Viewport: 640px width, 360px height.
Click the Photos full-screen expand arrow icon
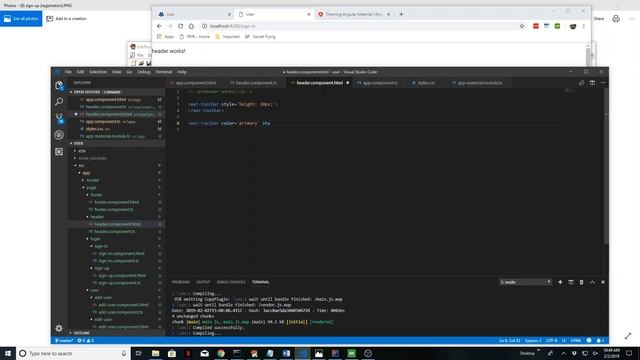(628, 336)
